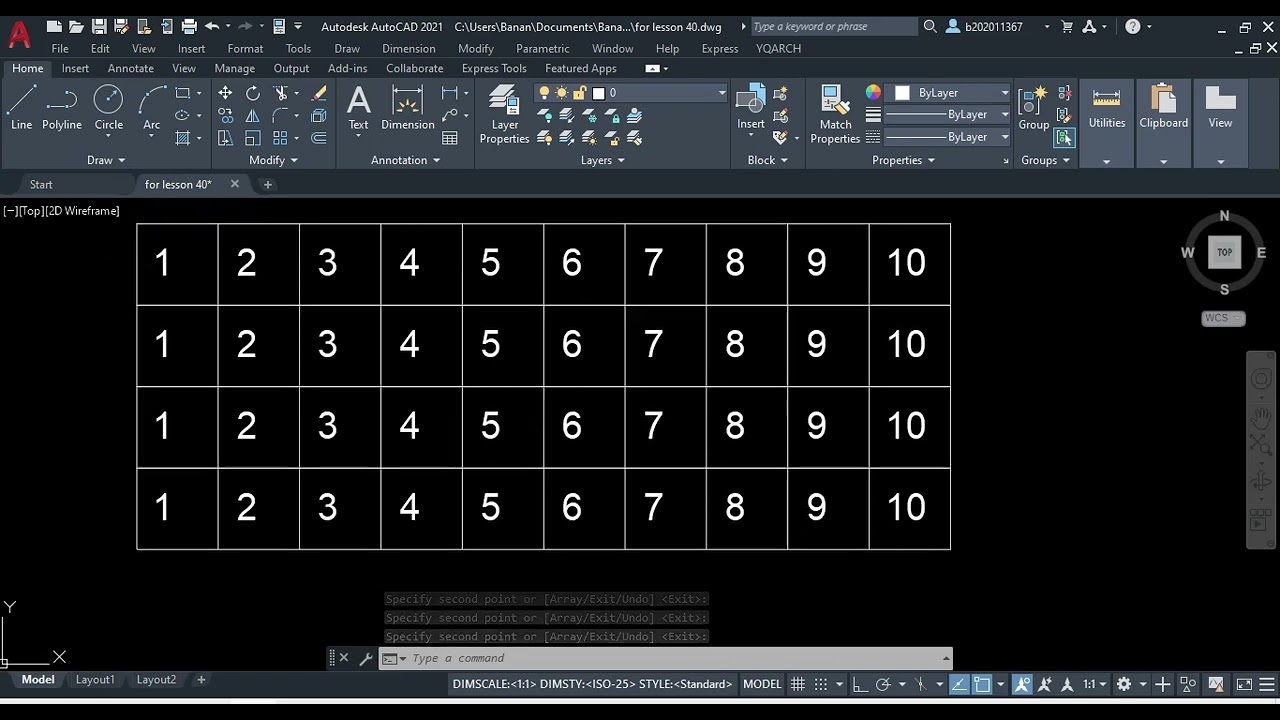Switch to Layout1 tab
Screen dimensions: 1280x720
click(95, 679)
